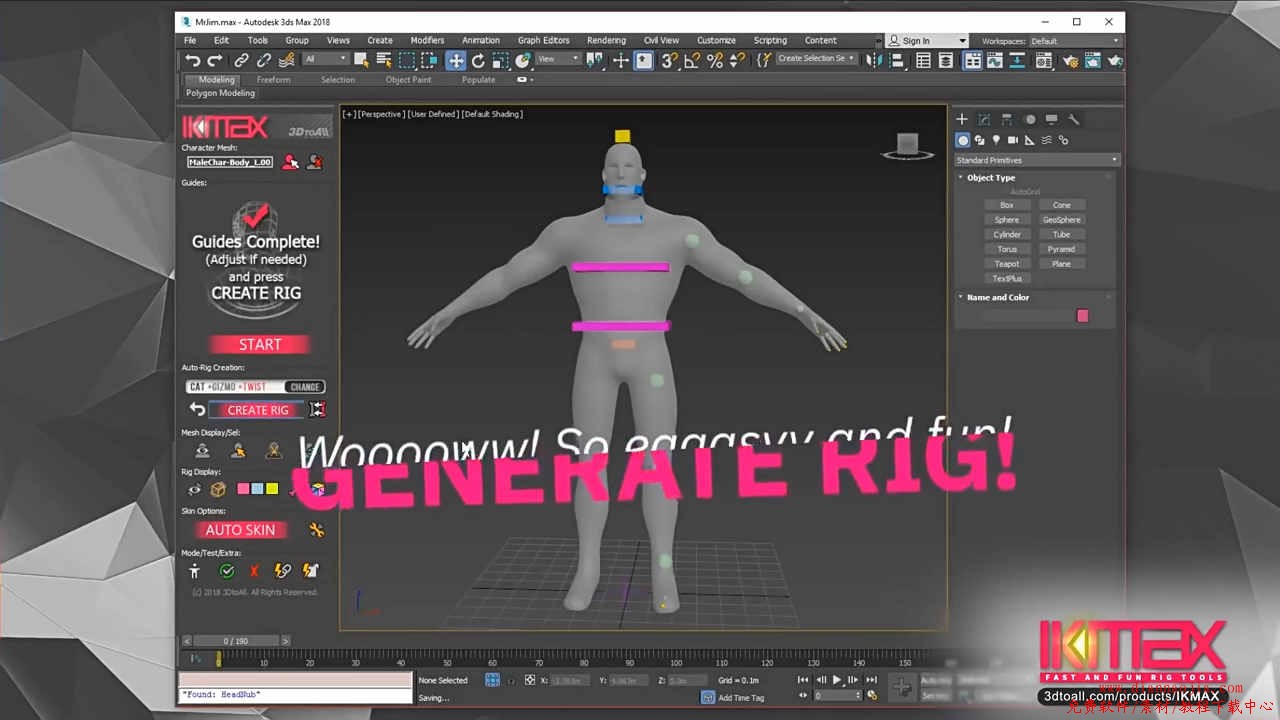Open the Modify panel tab icon
The height and width of the screenshot is (720, 1280).
tap(984, 119)
